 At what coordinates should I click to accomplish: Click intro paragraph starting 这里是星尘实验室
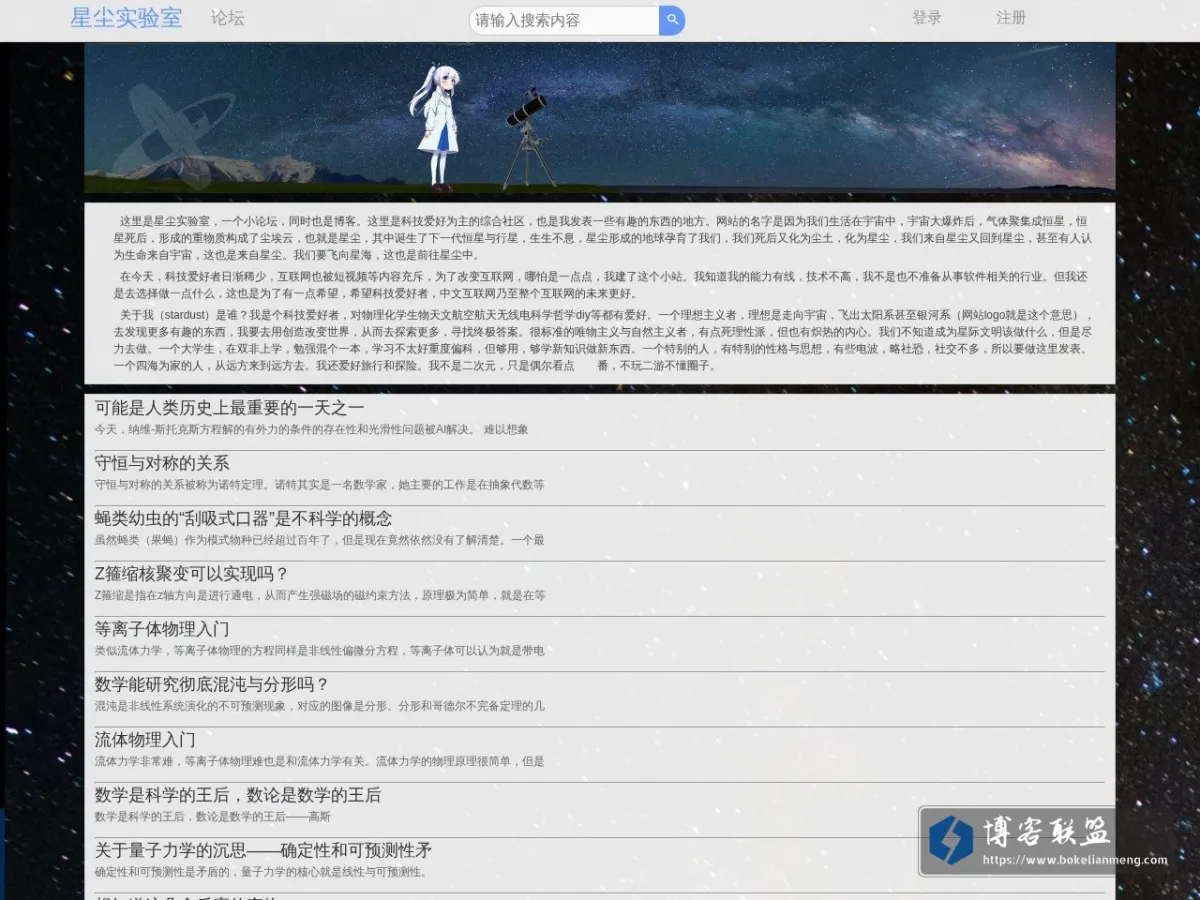point(602,238)
